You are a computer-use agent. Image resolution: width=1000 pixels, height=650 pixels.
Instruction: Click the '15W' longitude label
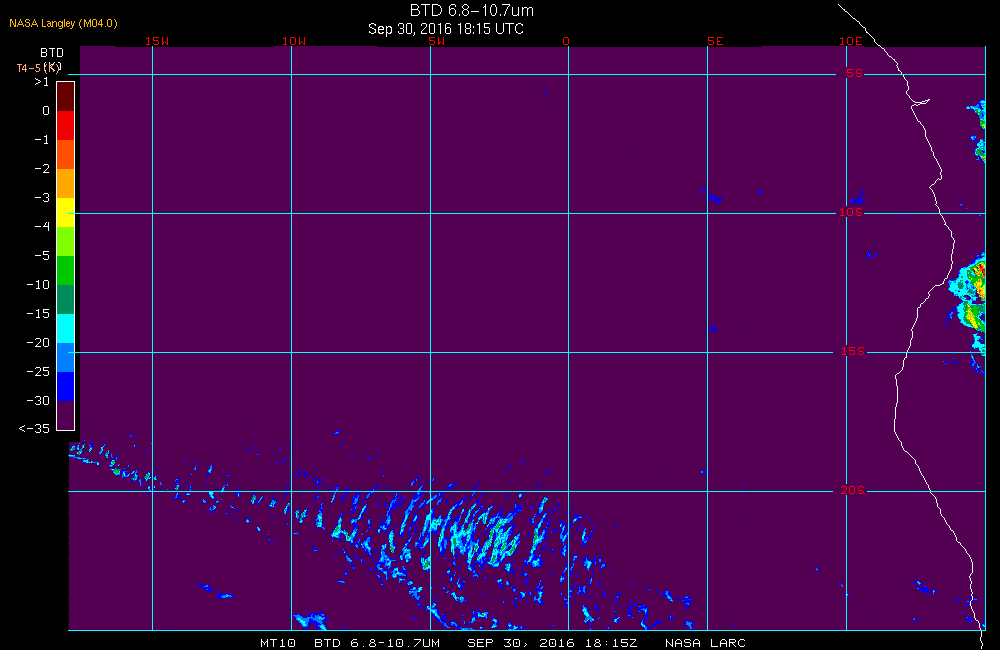coord(157,41)
